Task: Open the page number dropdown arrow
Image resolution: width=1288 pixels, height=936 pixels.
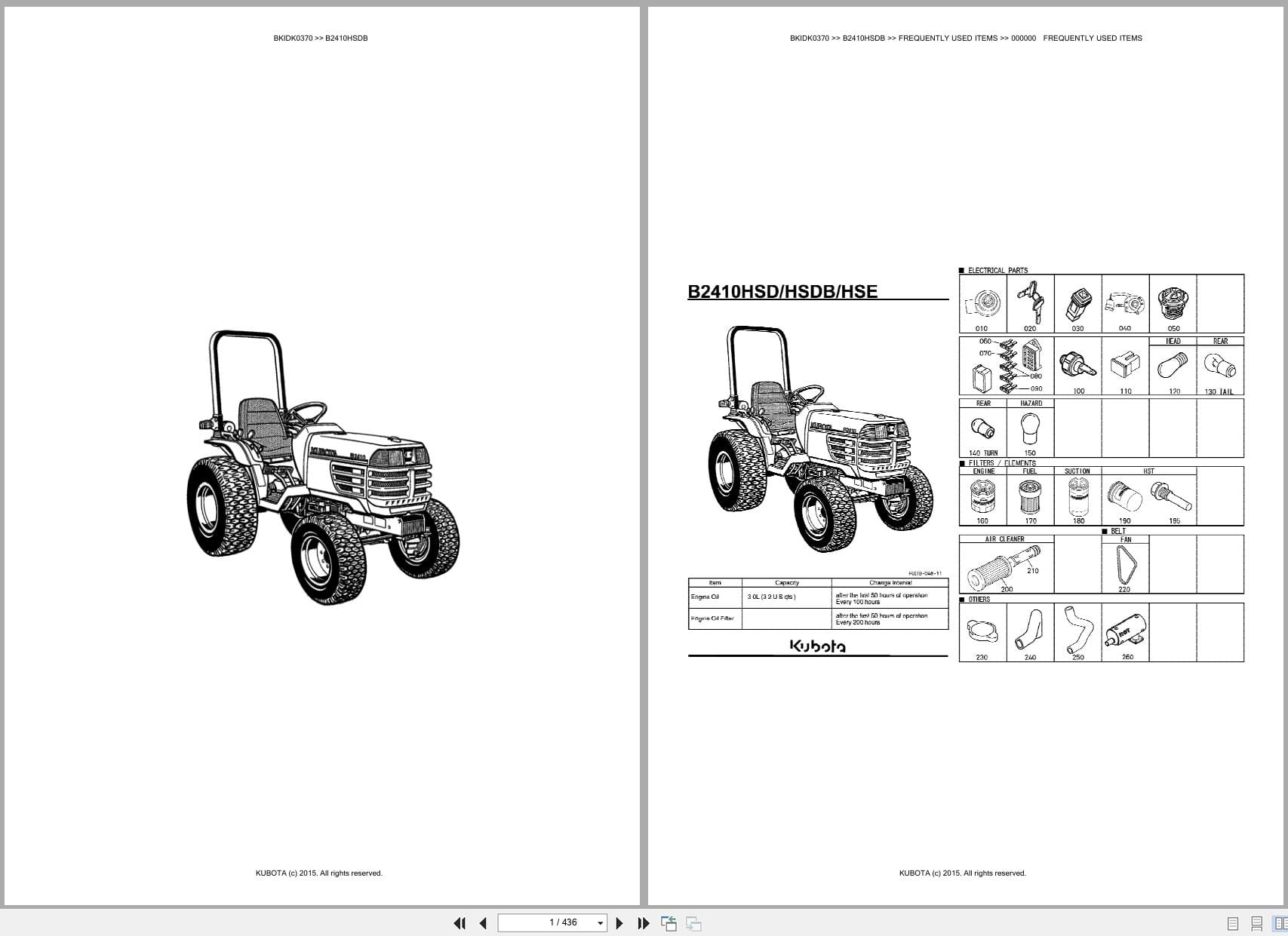Action: (x=601, y=923)
